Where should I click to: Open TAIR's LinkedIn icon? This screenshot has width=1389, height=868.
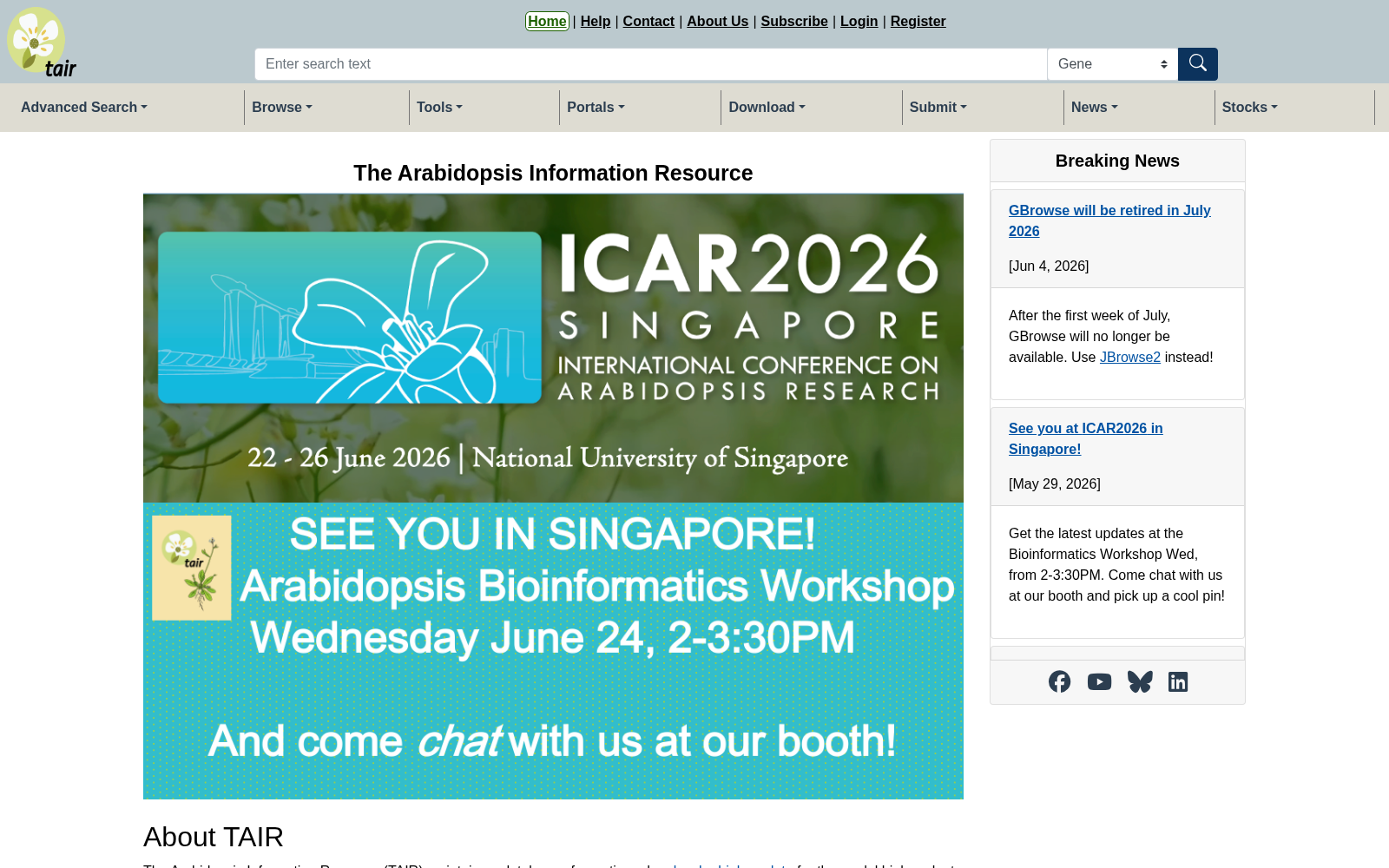(x=1178, y=681)
